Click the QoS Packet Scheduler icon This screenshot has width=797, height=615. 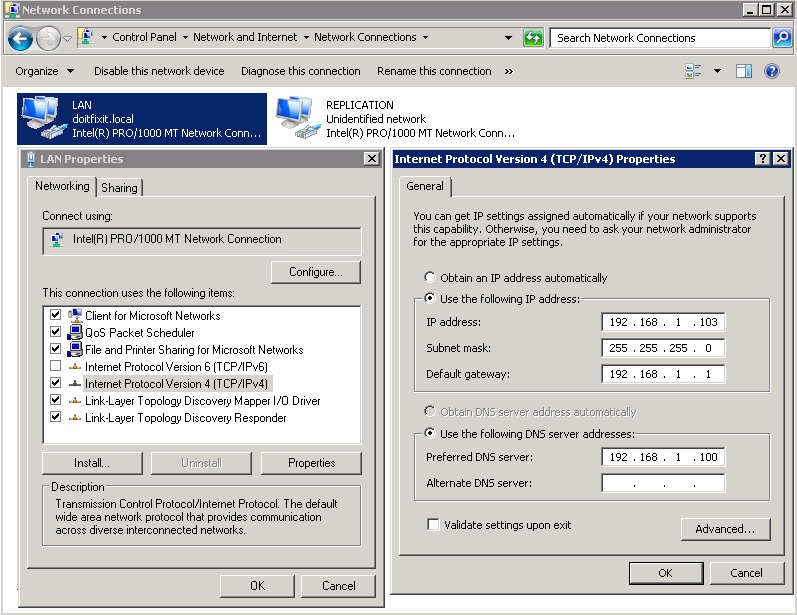tap(75, 332)
